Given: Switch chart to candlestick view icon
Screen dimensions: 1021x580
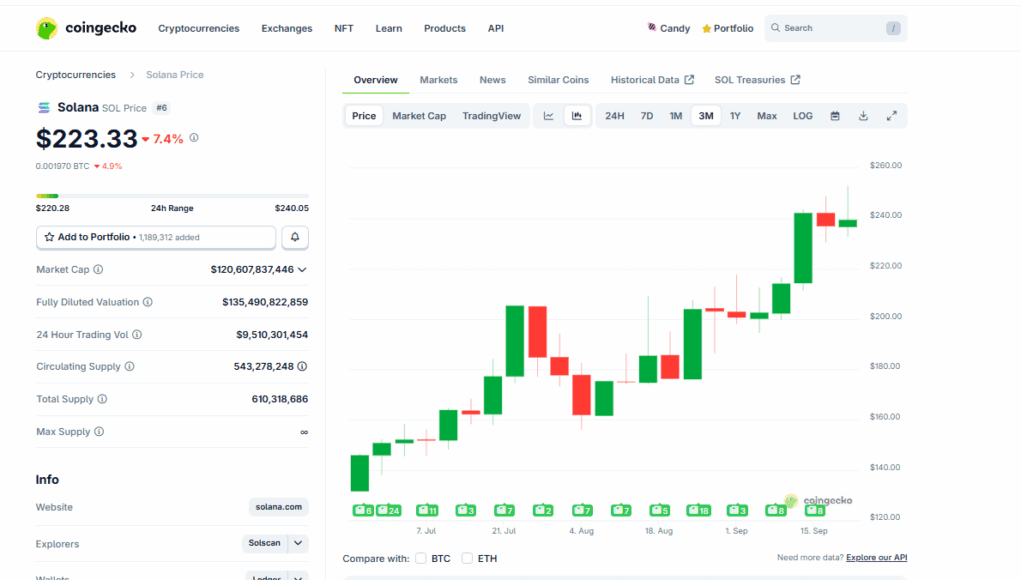Looking at the screenshot, I should 577,116.
